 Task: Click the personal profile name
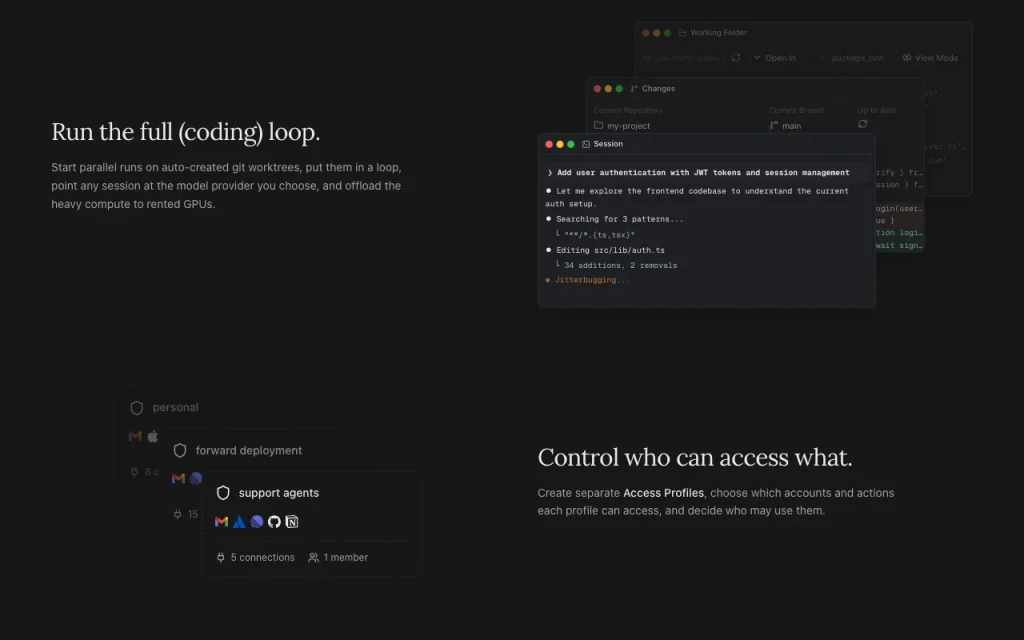176,408
